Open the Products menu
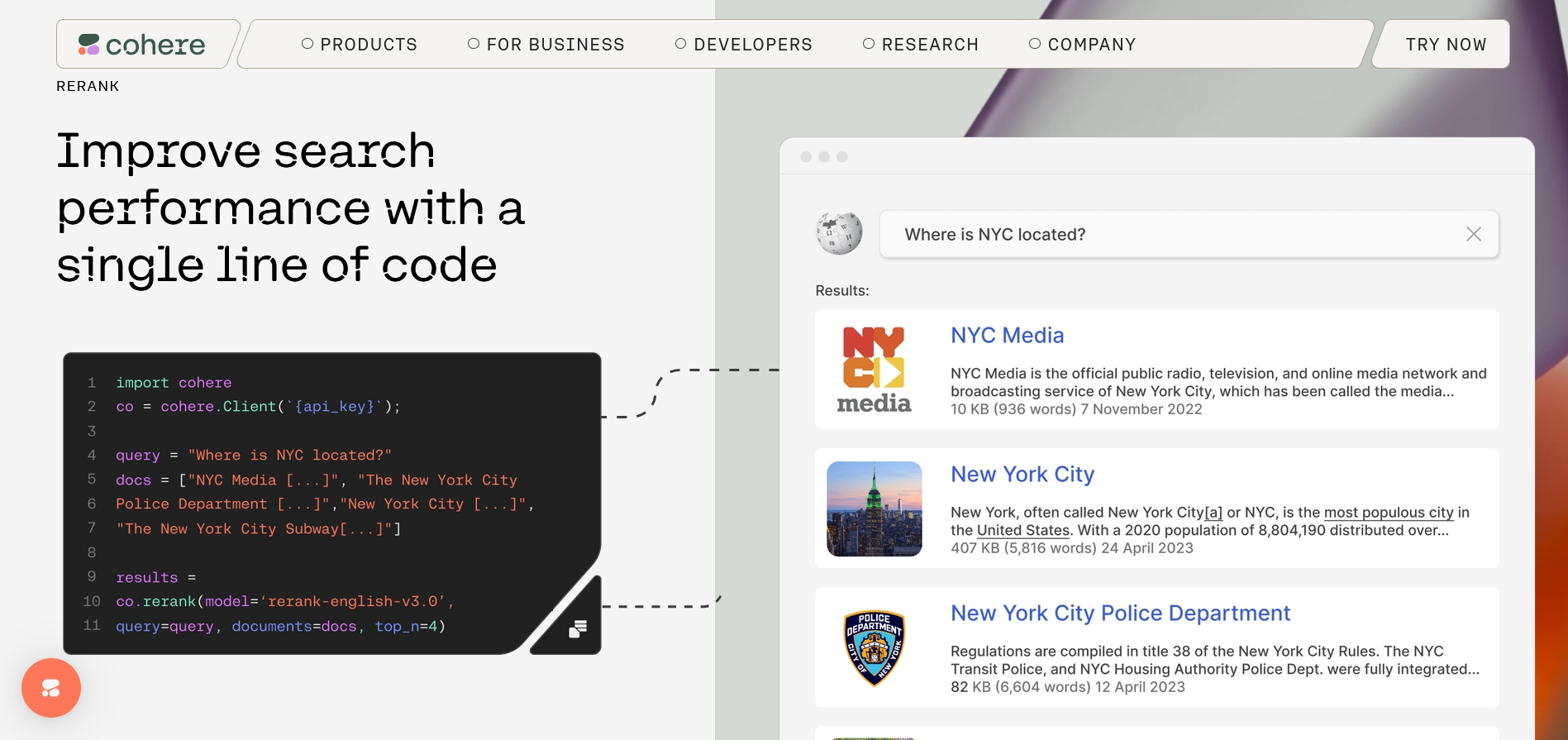The height and width of the screenshot is (740, 1568). click(x=360, y=45)
